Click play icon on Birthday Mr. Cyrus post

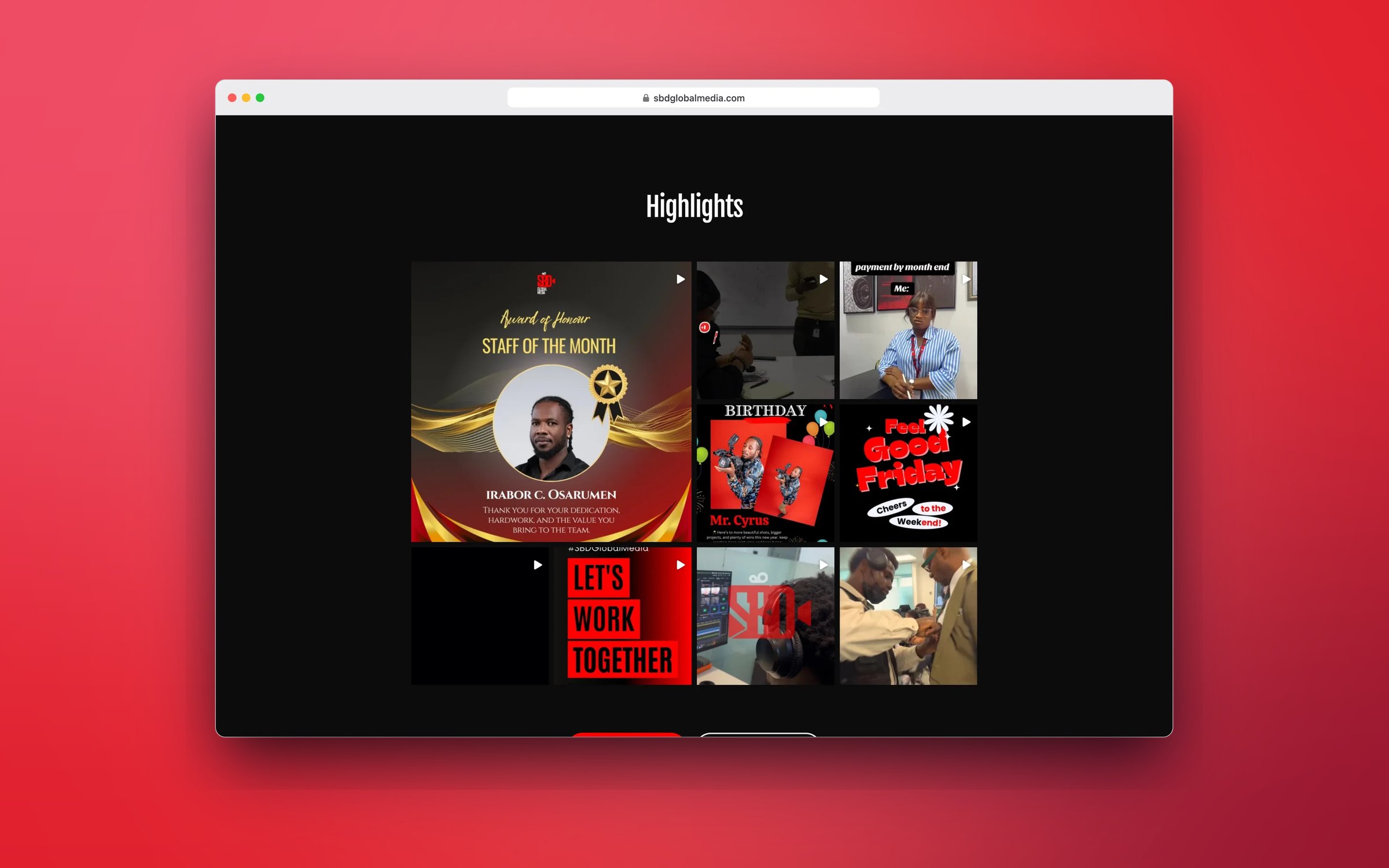click(x=824, y=422)
